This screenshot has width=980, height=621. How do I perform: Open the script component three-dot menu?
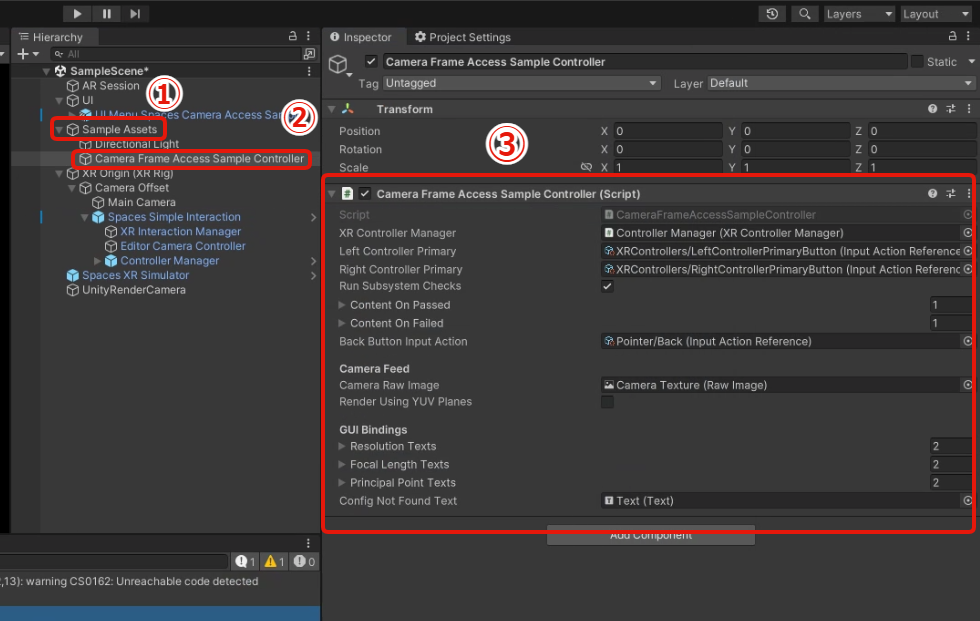pyautogui.click(x=968, y=194)
